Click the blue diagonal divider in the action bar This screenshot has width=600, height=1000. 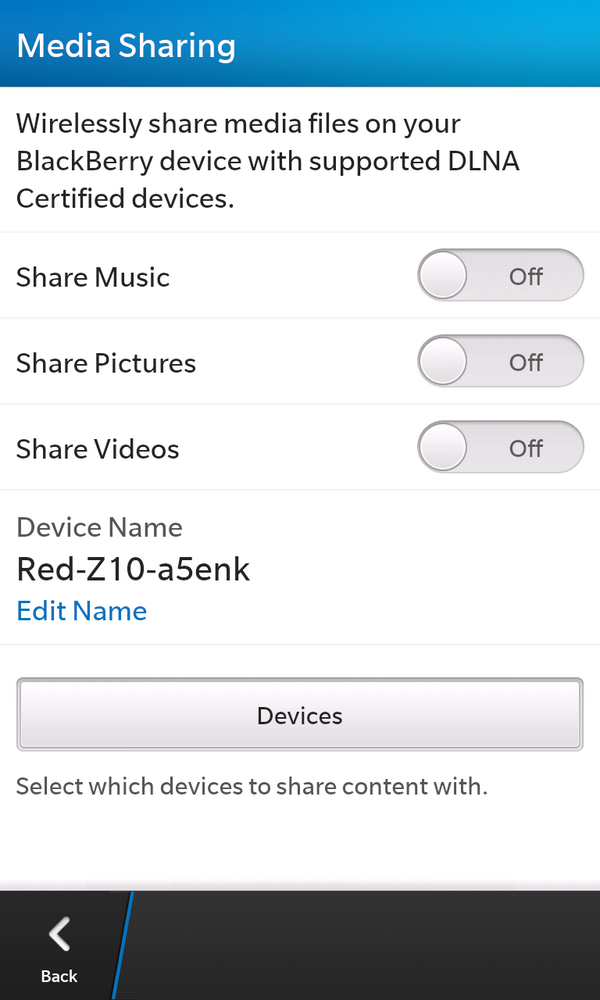pos(126,945)
